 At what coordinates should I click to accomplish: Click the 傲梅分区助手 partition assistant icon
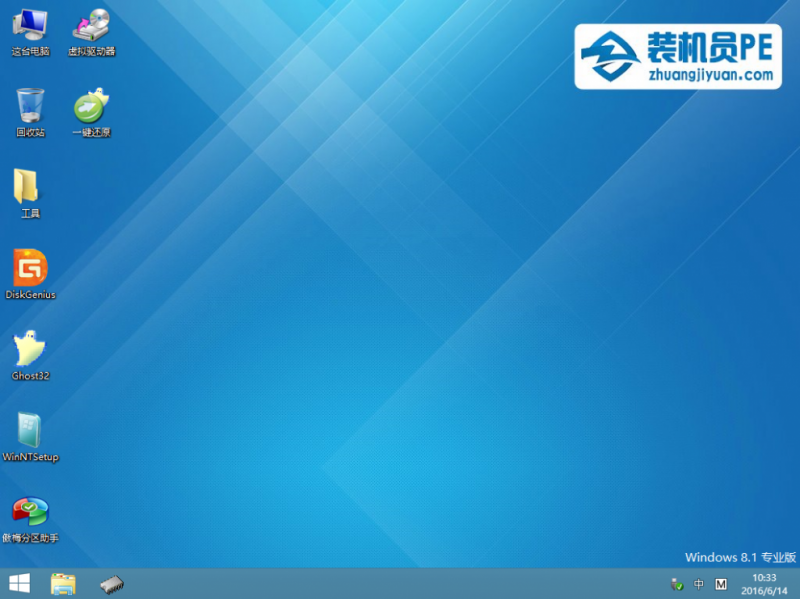(x=30, y=515)
